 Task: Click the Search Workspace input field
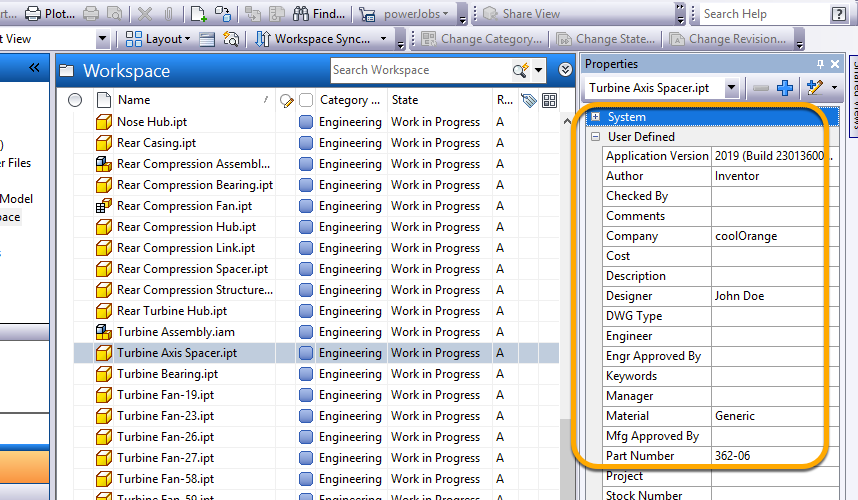coord(419,70)
